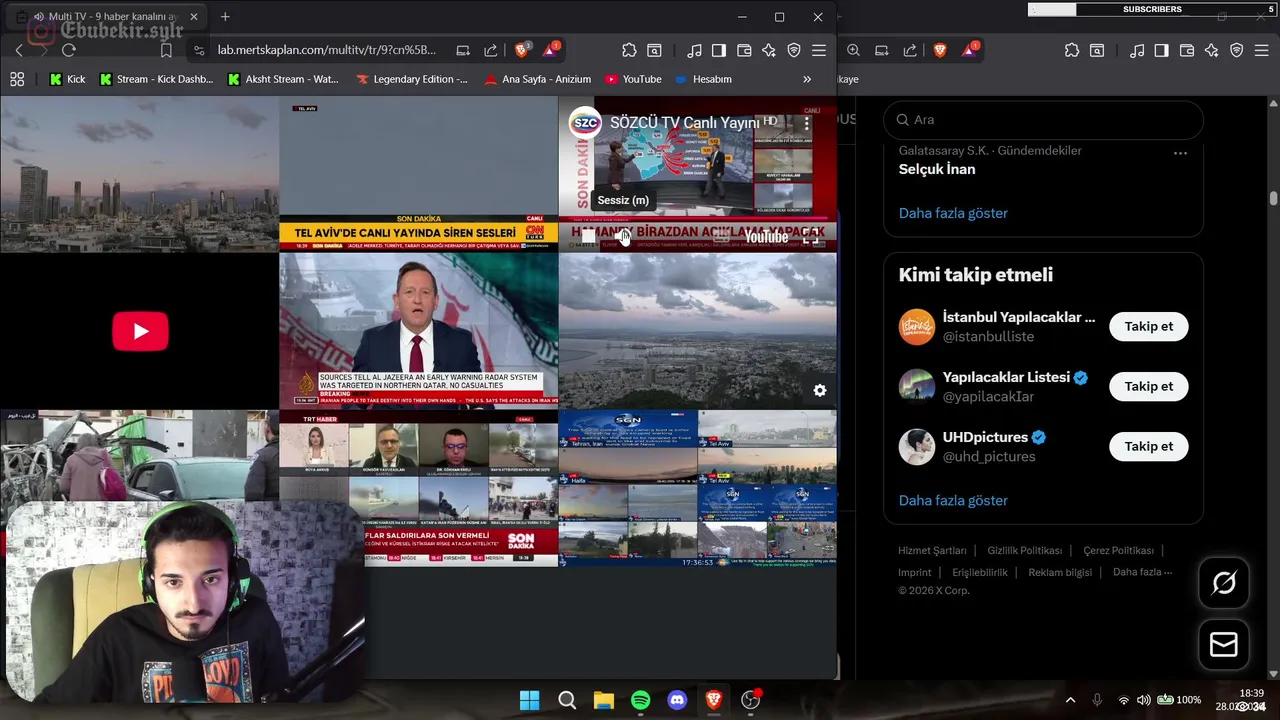Open Leo AI in Multi TV window

pyautogui.click(x=769, y=50)
